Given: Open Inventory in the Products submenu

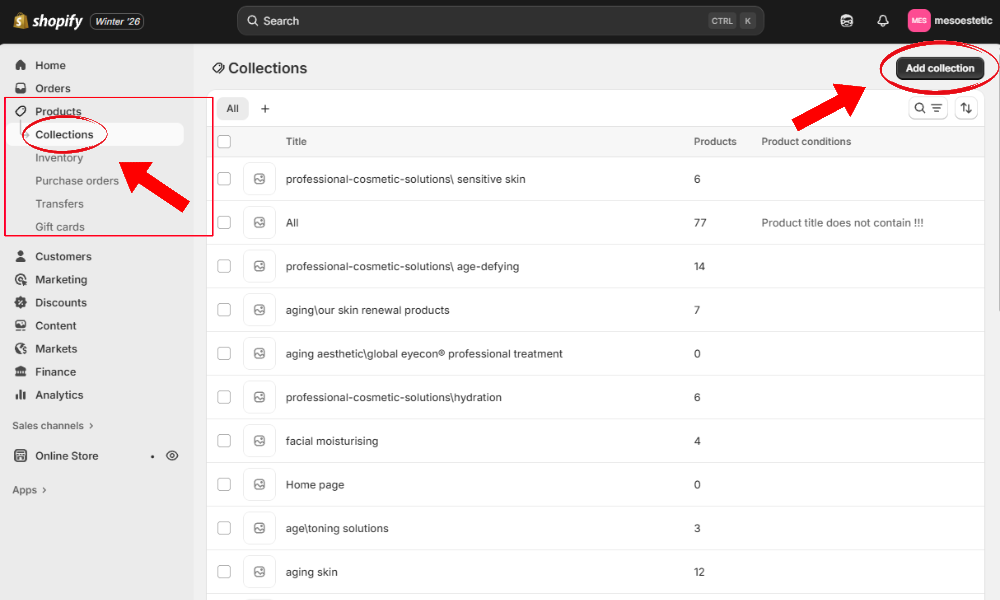Looking at the screenshot, I should [59, 158].
